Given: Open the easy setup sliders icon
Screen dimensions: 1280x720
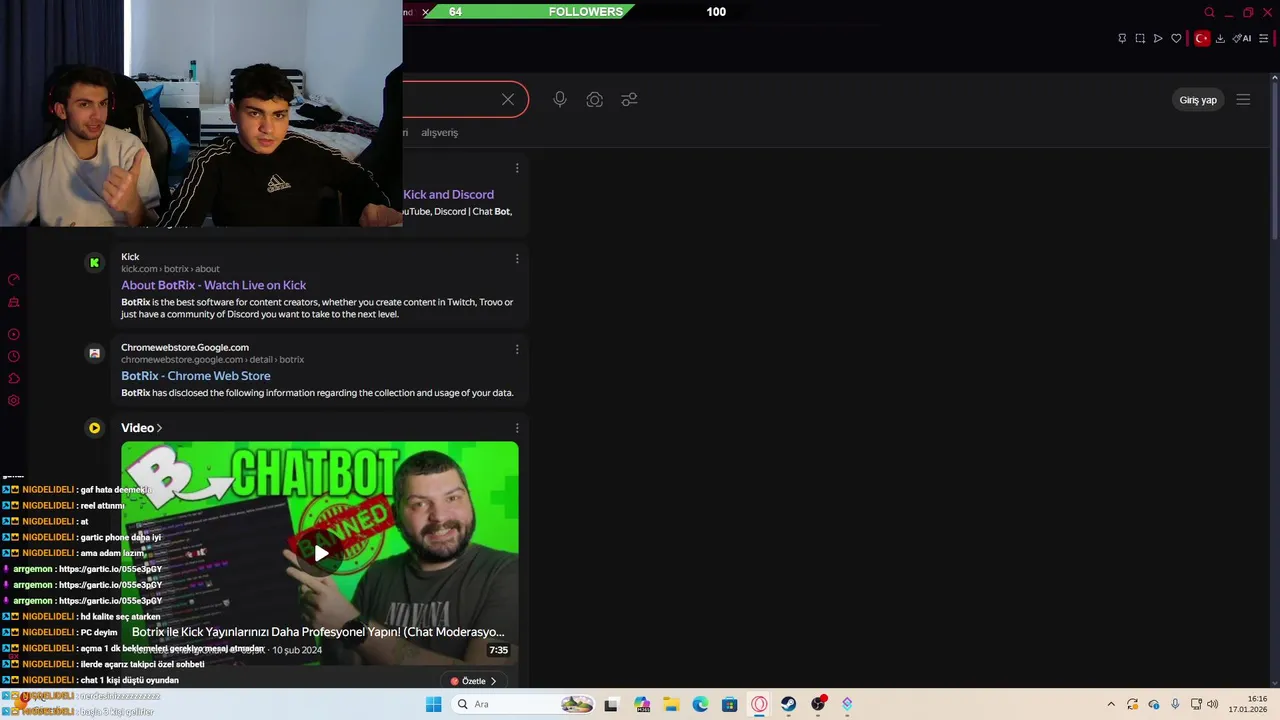Looking at the screenshot, I should click(1263, 38).
